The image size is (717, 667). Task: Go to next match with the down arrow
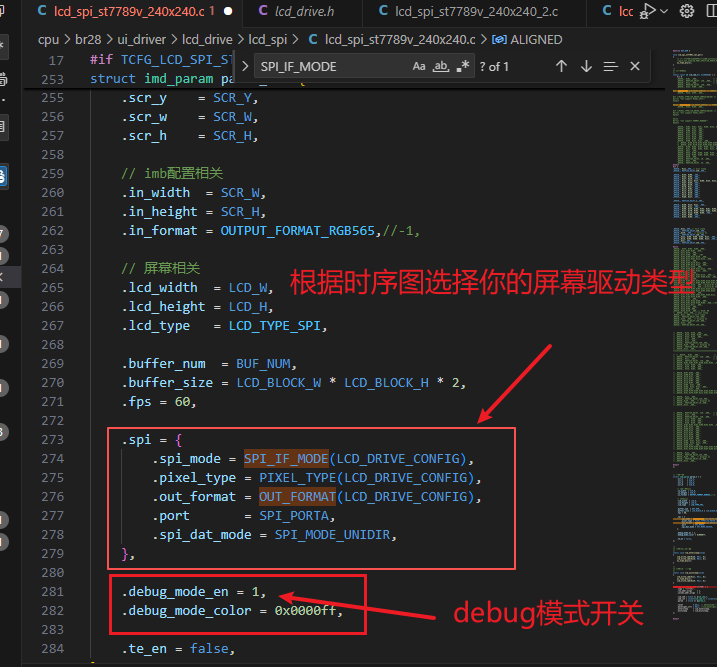[x=586, y=66]
